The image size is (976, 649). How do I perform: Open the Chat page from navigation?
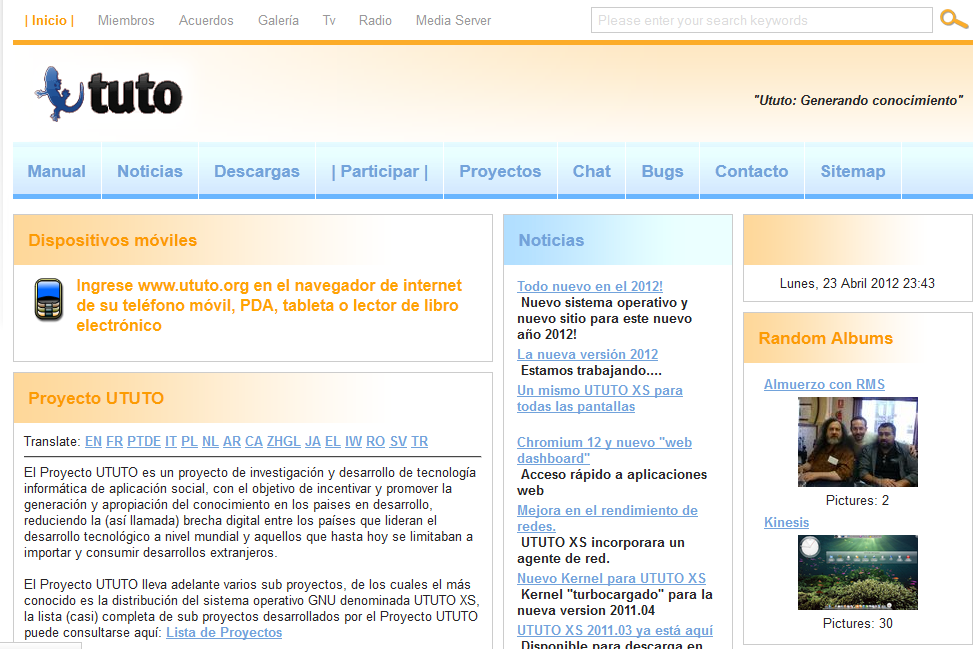(590, 170)
